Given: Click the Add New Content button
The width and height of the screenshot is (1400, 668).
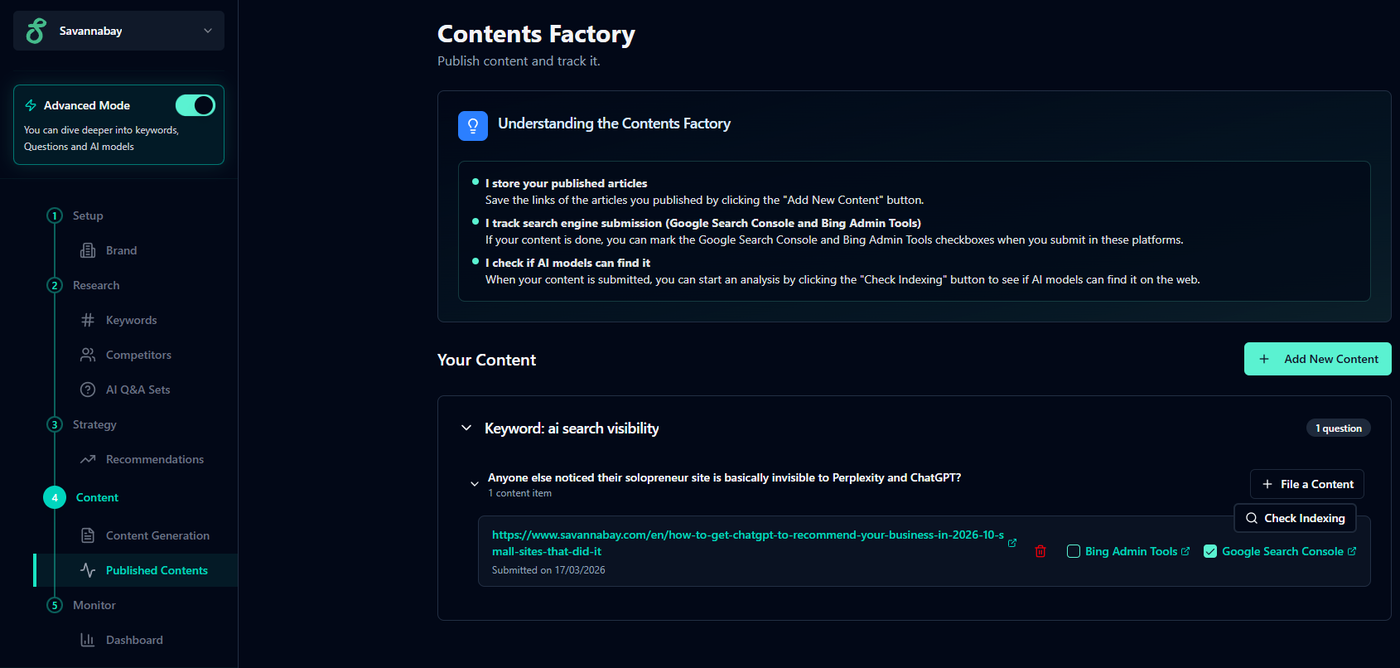Looking at the screenshot, I should tap(1317, 359).
